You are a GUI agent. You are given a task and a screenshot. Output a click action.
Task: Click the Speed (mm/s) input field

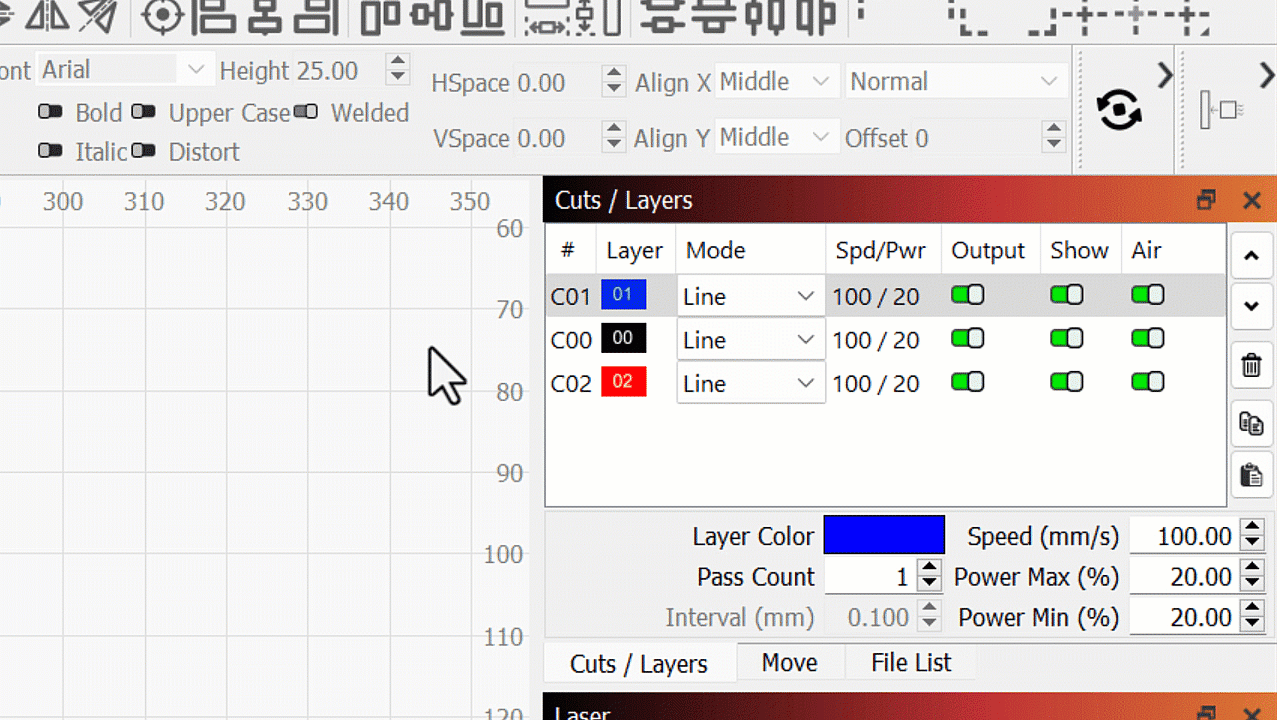tap(1183, 537)
